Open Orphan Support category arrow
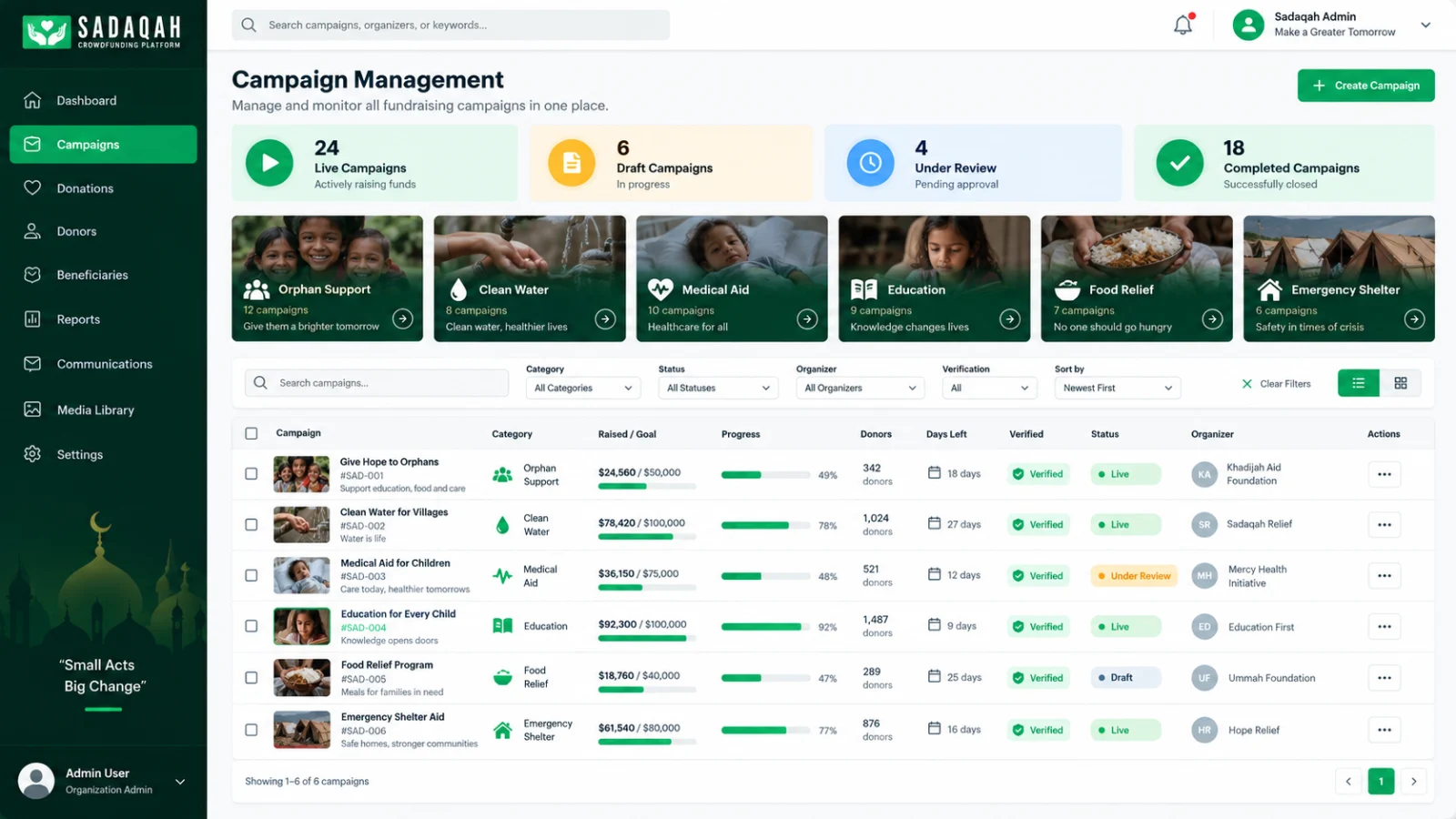1456x819 pixels. pyautogui.click(x=402, y=318)
